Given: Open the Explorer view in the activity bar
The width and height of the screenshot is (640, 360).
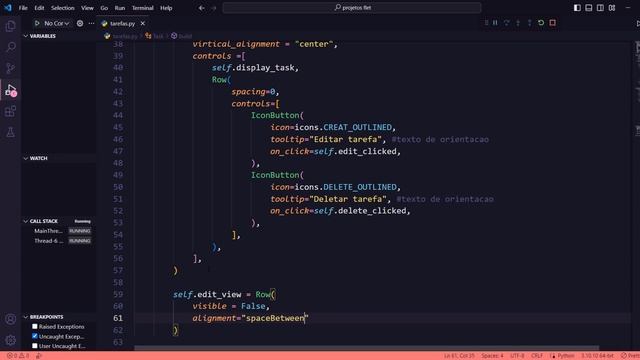Looking at the screenshot, I should tap(11, 26).
